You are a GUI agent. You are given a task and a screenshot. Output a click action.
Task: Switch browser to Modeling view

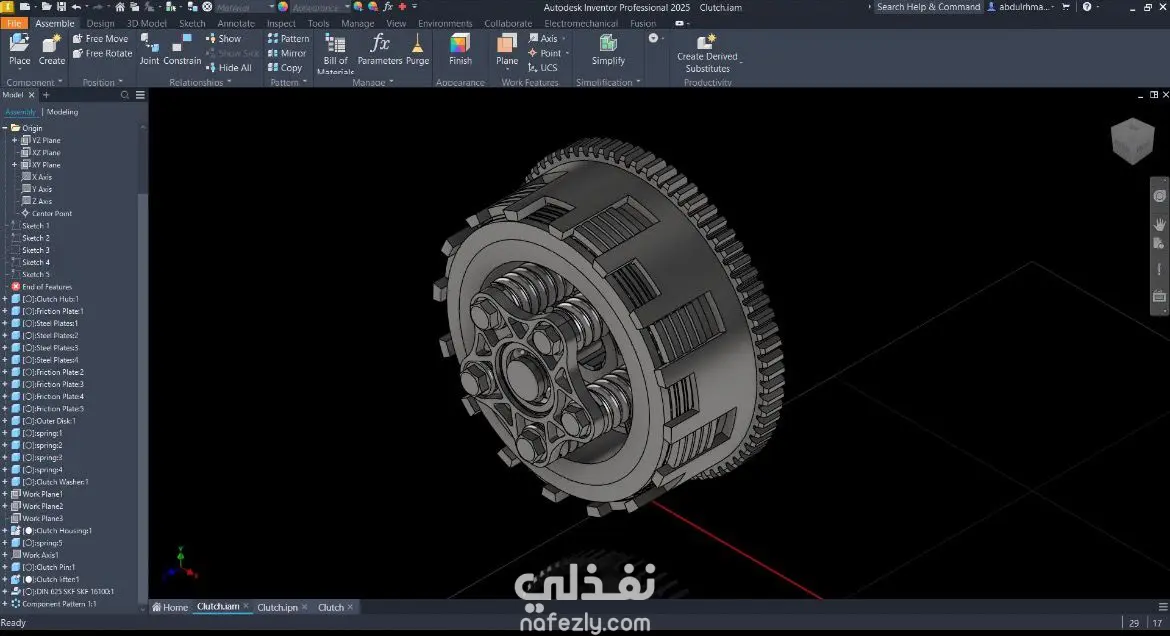point(62,112)
